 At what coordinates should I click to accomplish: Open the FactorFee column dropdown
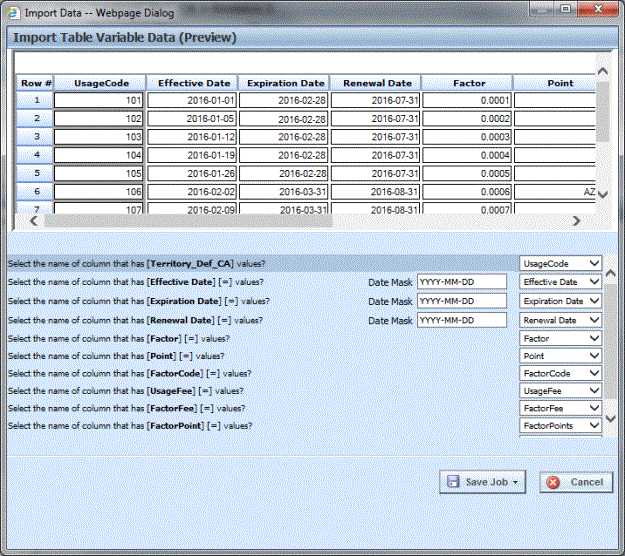coord(560,408)
